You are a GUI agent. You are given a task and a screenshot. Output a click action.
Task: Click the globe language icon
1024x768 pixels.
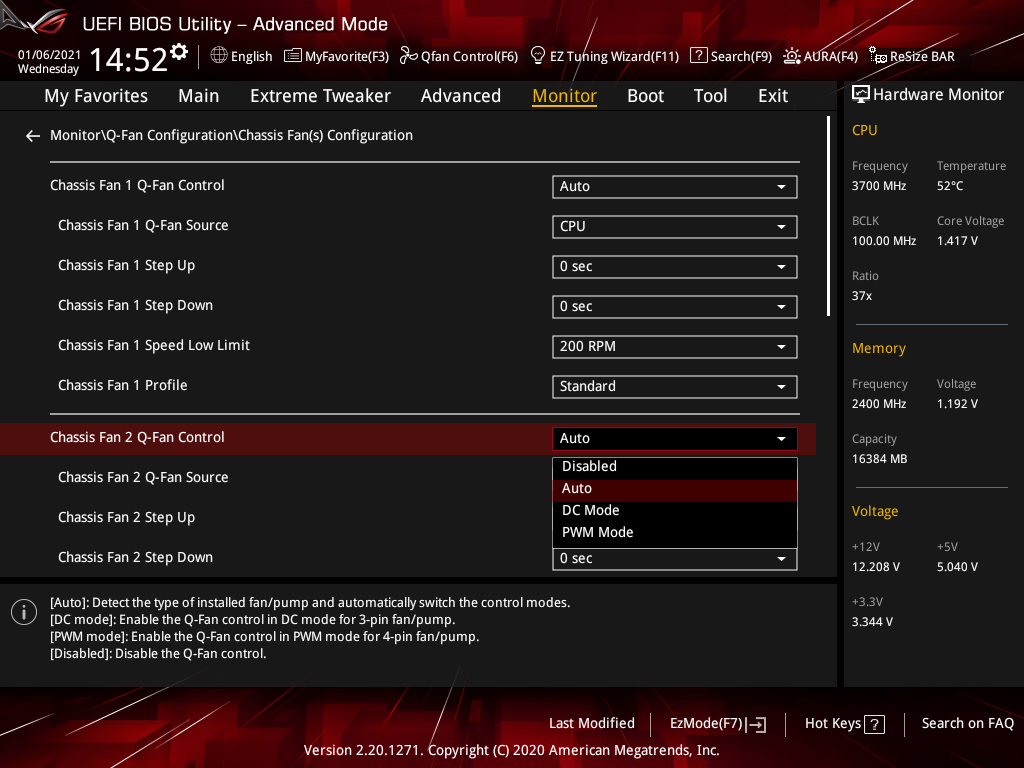click(x=219, y=56)
